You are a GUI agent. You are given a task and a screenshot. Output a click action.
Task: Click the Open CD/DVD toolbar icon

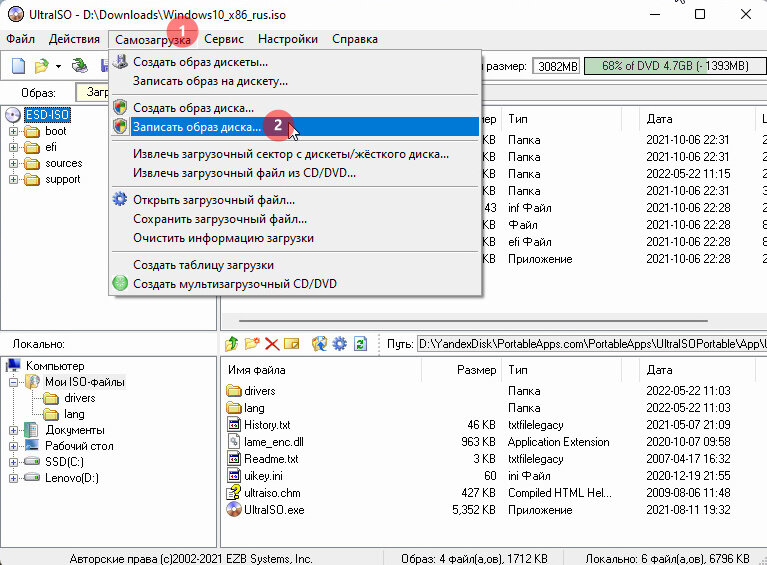pyautogui.click(x=80, y=65)
